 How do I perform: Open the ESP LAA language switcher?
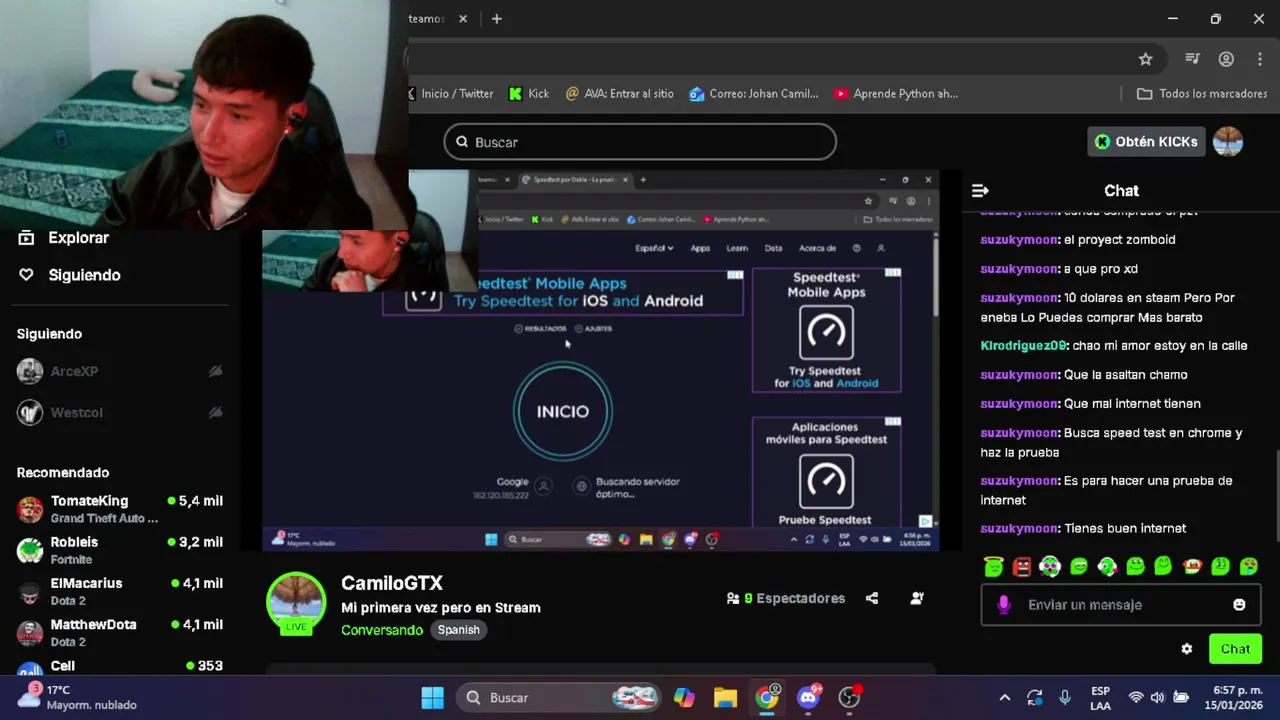pos(1100,697)
